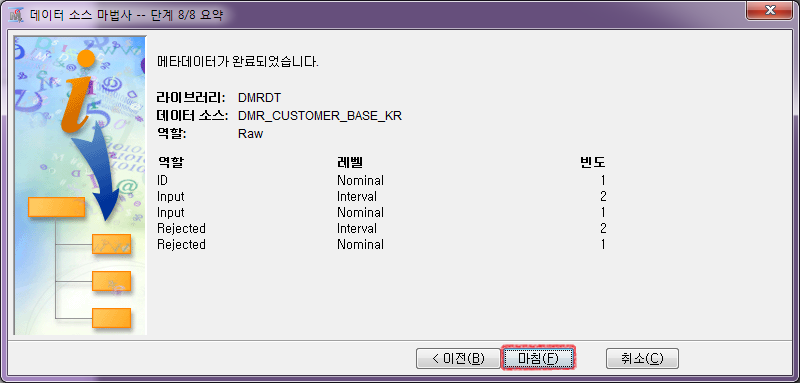The width and height of the screenshot is (800, 383).
Task: Click the 라이브러리: label
Action: 191,97
